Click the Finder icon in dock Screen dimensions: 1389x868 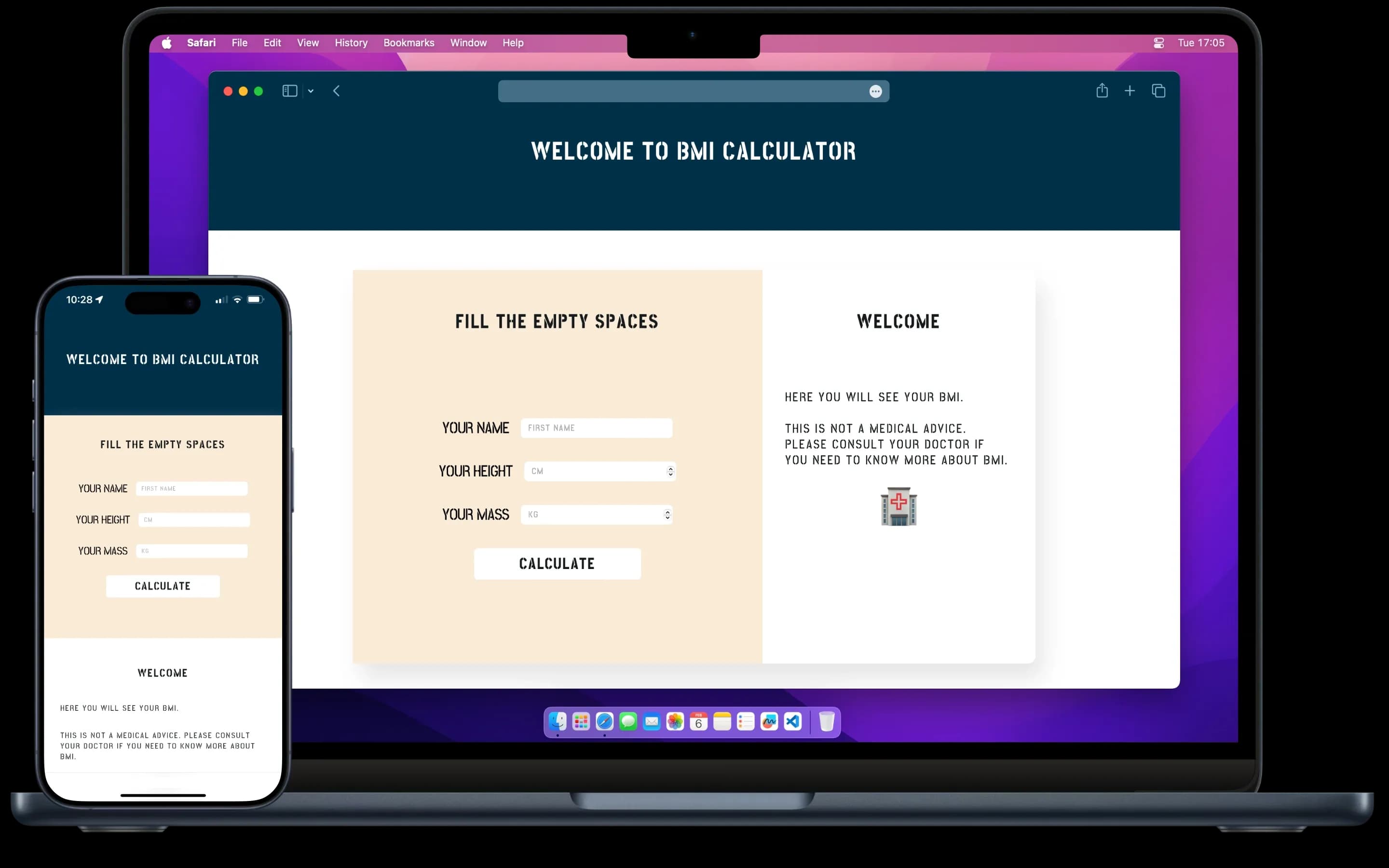click(558, 721)
